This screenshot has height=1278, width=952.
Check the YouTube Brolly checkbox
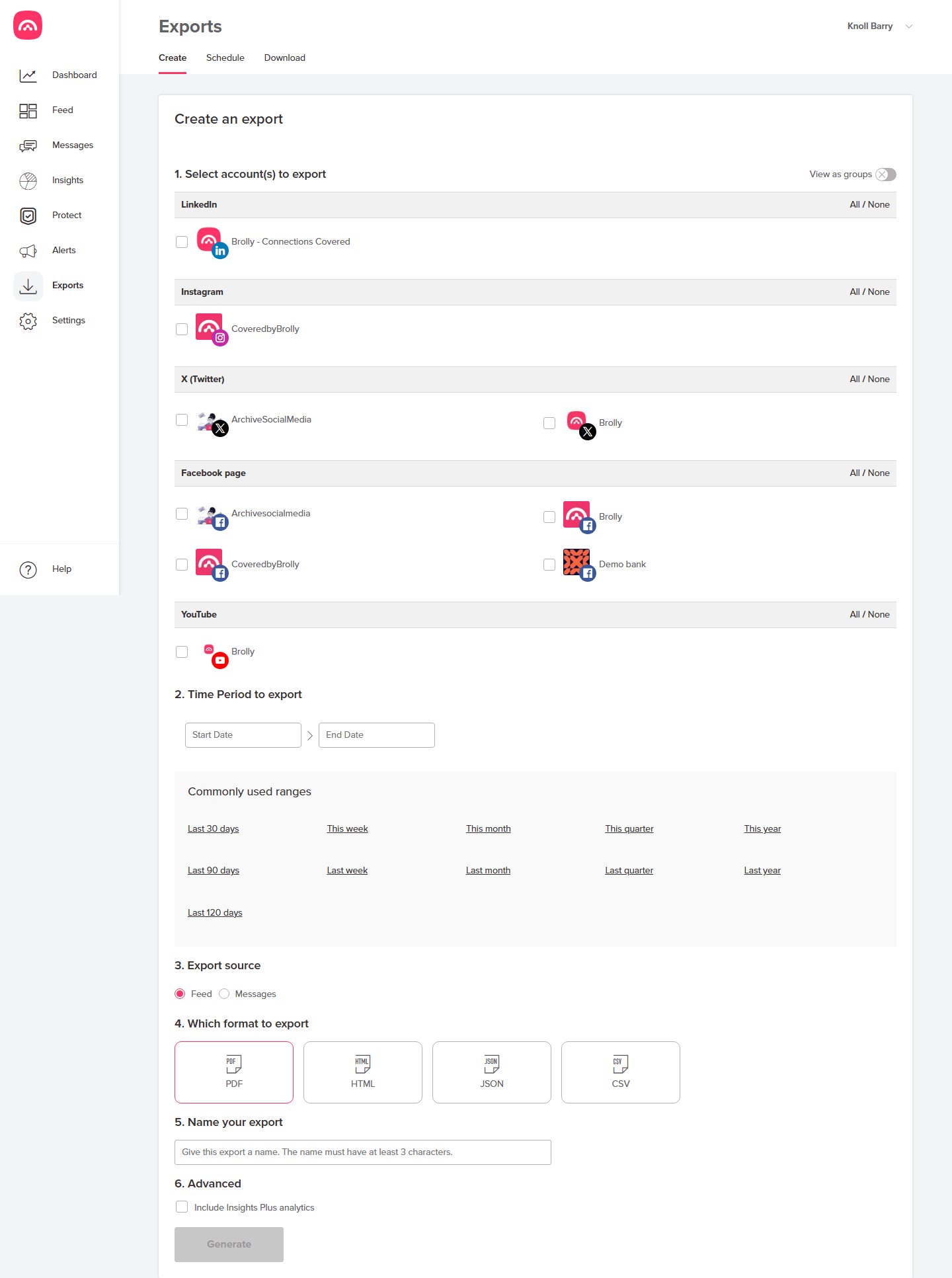[x=182, y=652]
